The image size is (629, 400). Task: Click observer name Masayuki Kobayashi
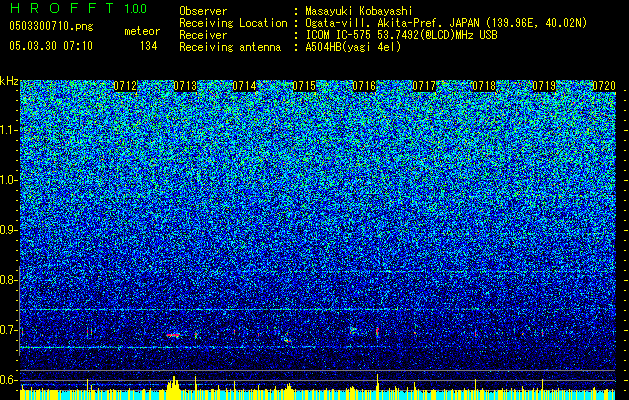(359, 11)
